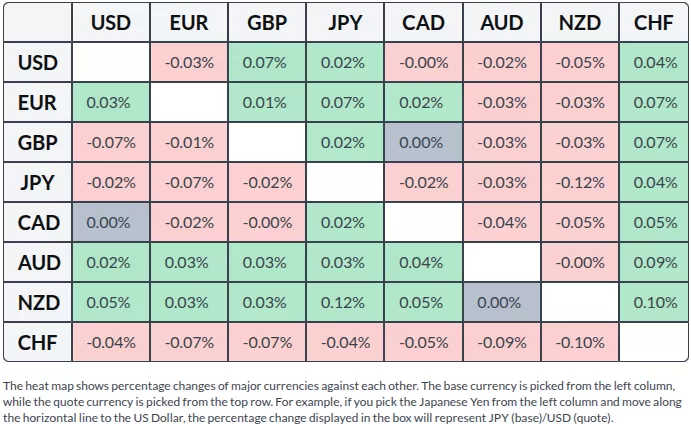Click the USD column header
The image size is (691, 424).
pos(111,22)
